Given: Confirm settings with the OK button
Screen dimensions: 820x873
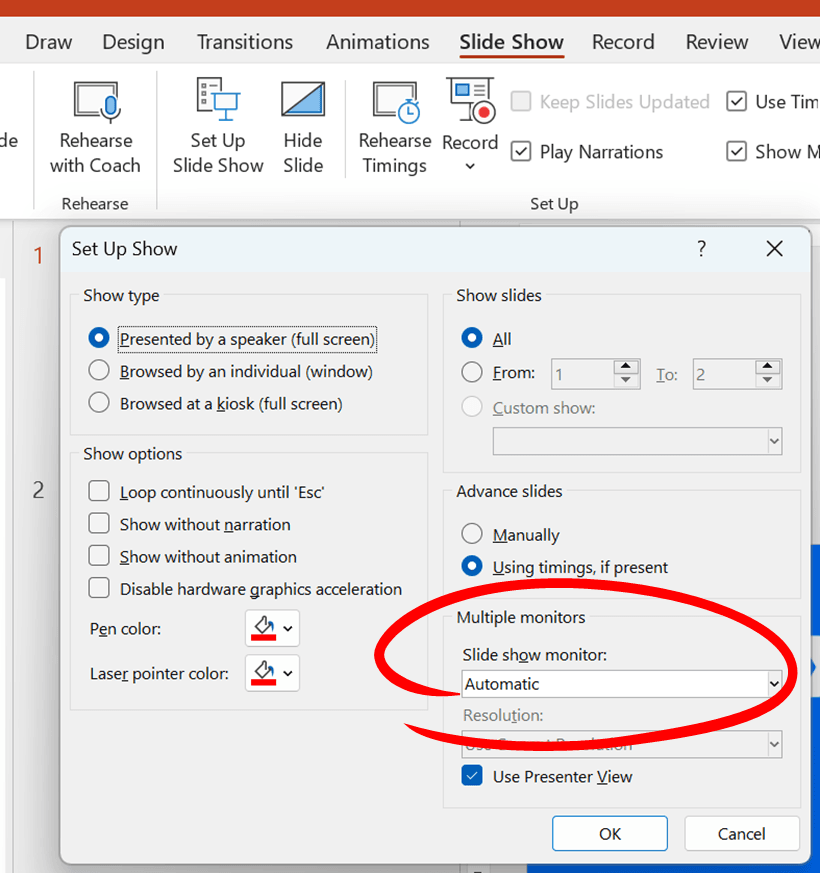Looking at the screenshot, I should pos(609,833).
